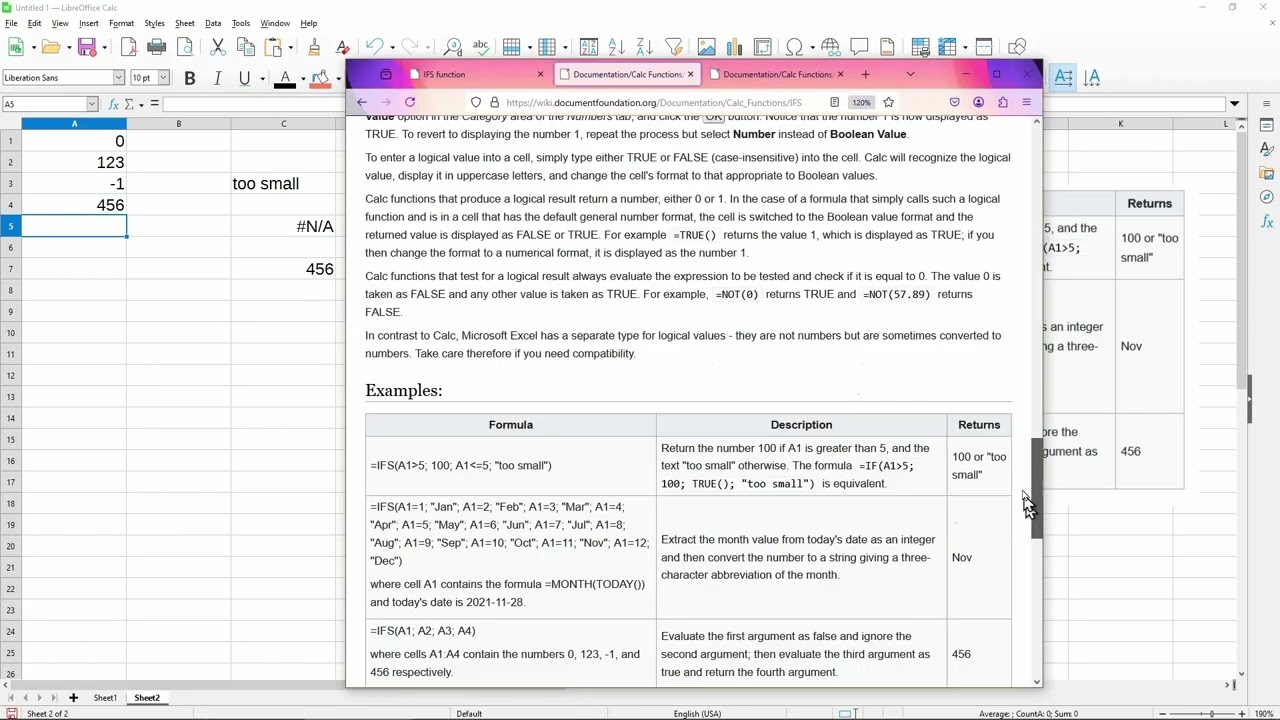Image resolution: width=1280 pixels, height=720 pixels.
Task: Toggle Bold formatting in Calc
Action: coord(189,78)
